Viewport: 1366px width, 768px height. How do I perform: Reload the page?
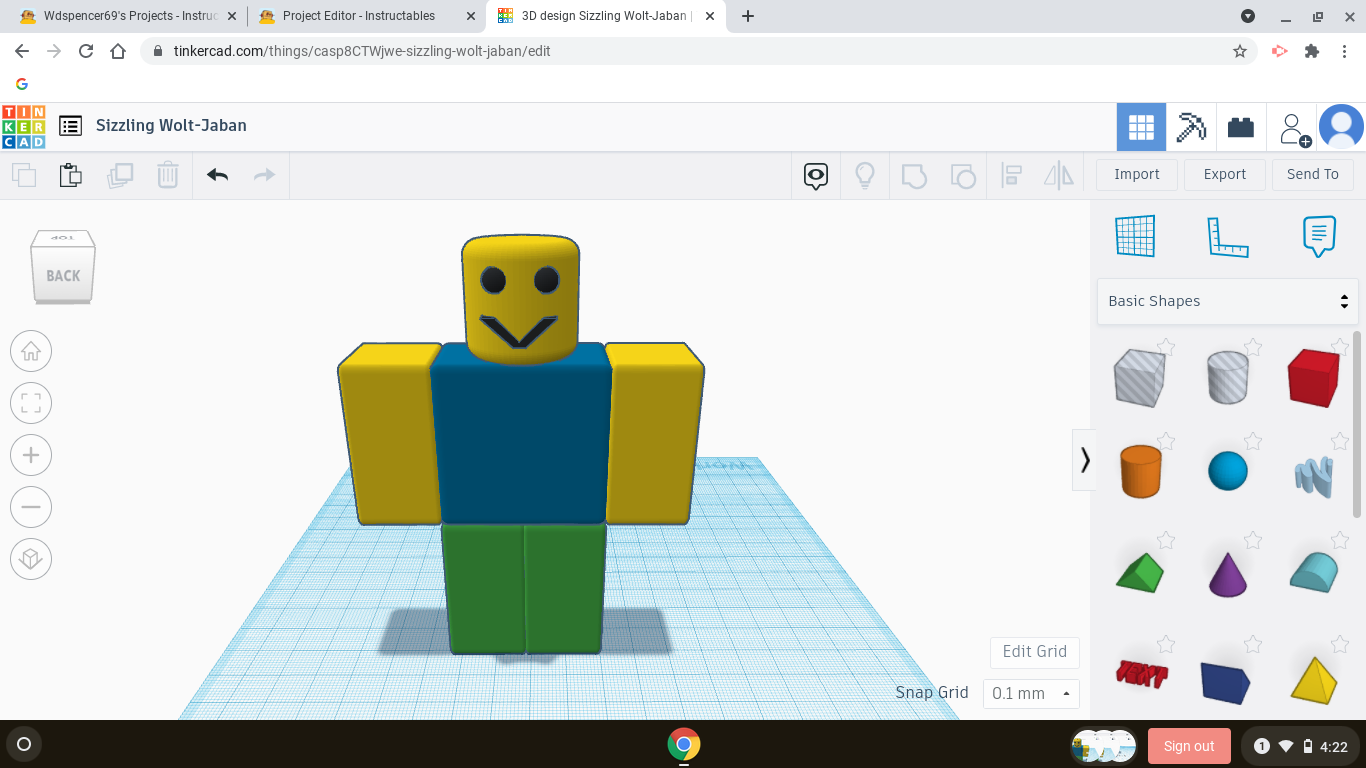86,51
